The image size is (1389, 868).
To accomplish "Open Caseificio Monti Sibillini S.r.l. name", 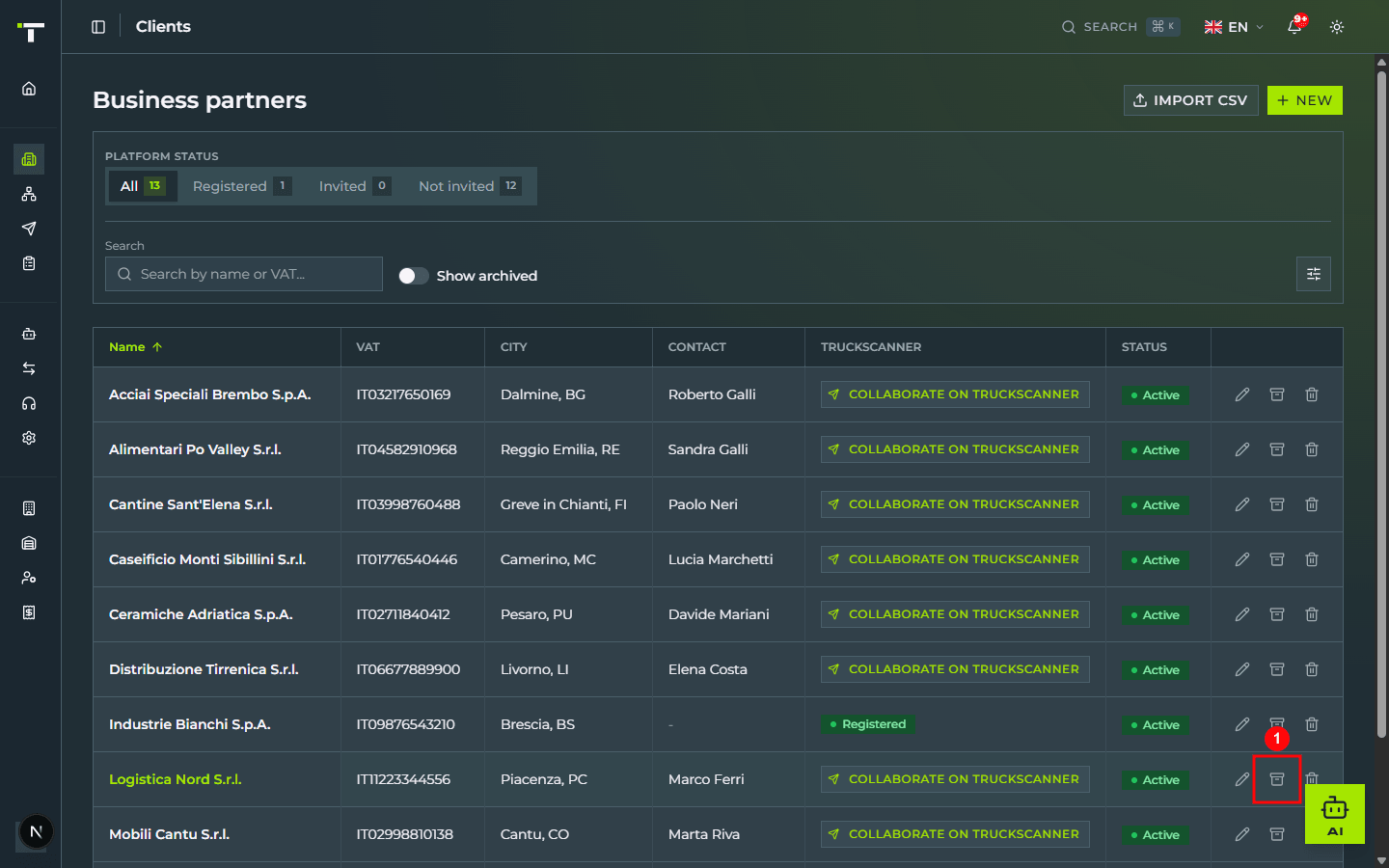I will 207,559.
